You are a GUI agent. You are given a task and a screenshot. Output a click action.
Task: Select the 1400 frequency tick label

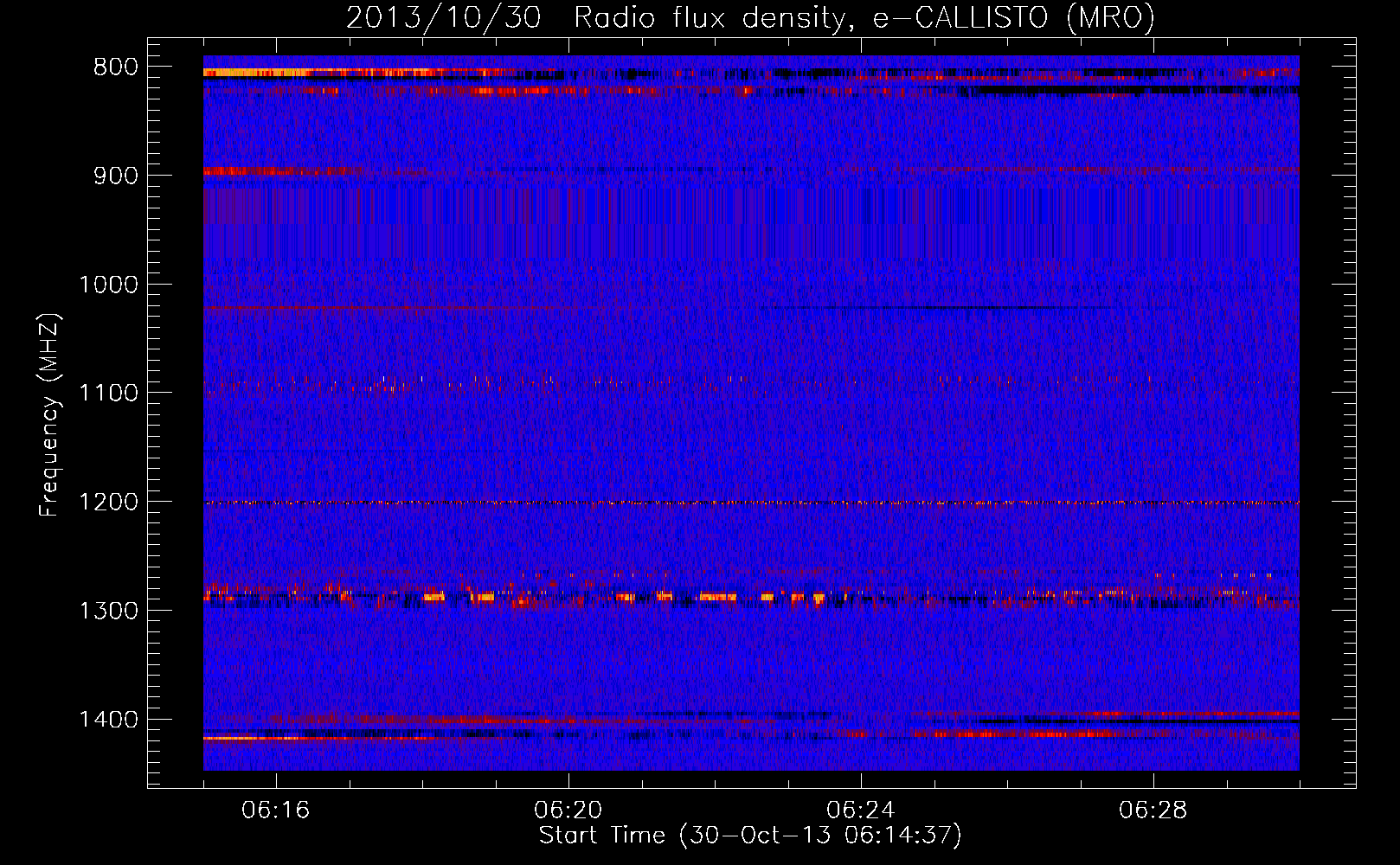[108, 720]
